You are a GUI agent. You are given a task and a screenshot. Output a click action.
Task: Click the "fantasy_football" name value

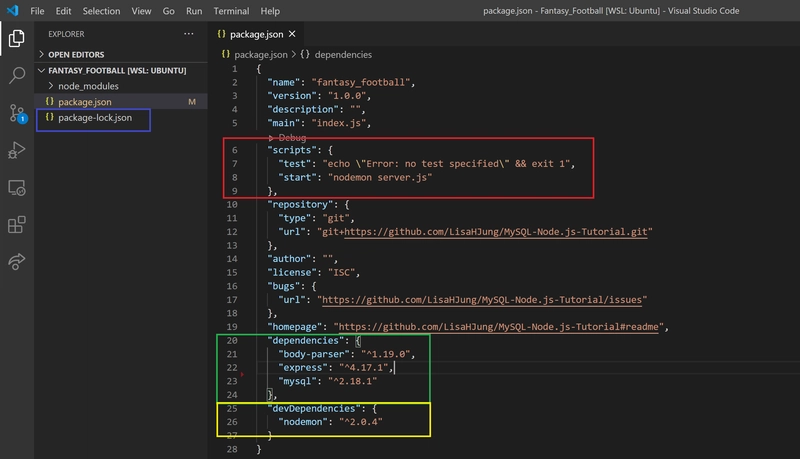click(x=361, y=82)
